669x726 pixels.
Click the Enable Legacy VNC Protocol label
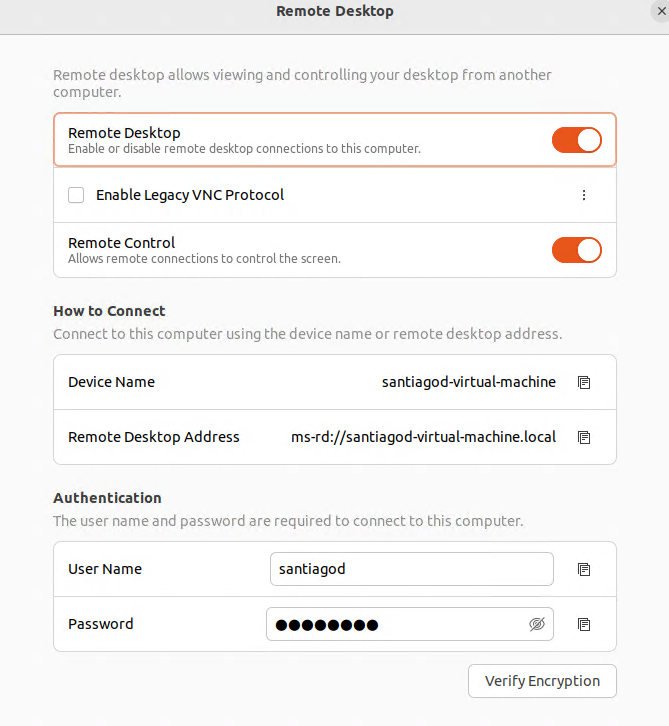(190, 195)
